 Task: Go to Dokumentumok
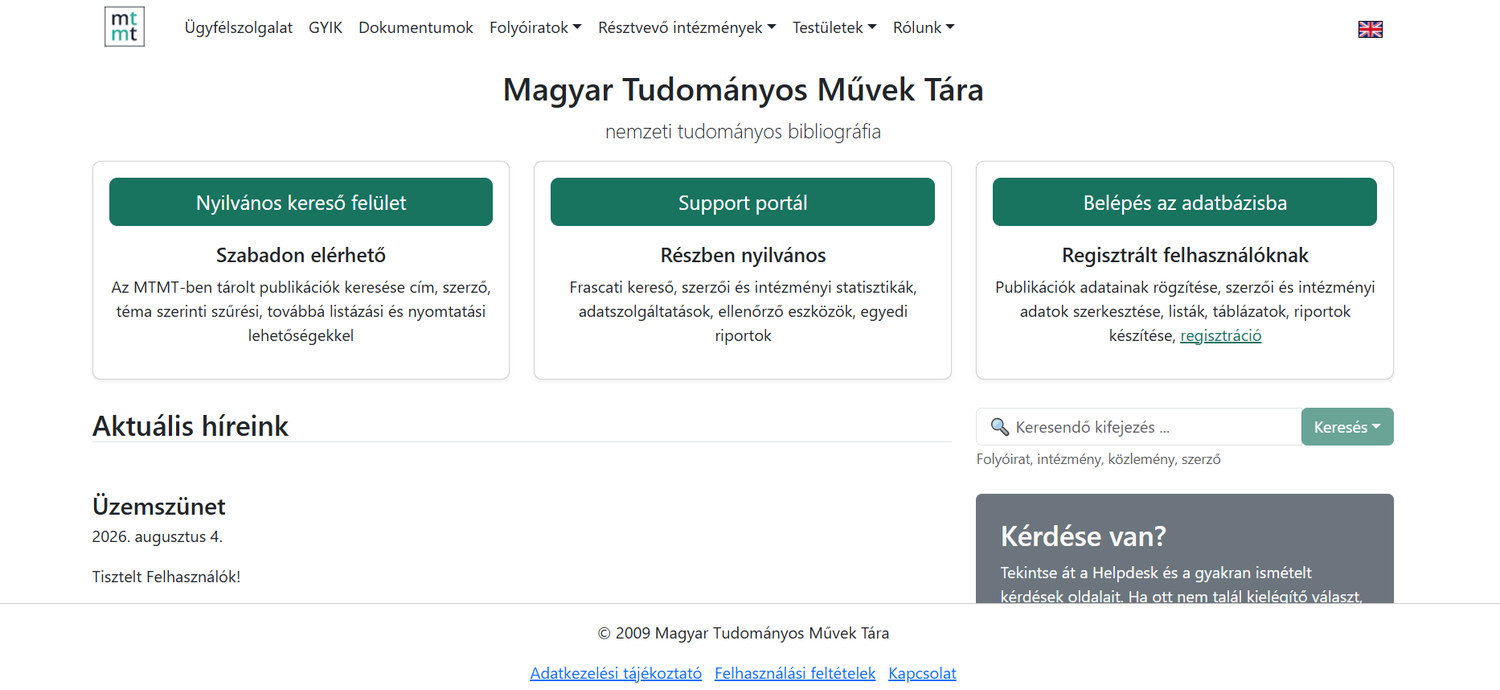tap(416, 28)
